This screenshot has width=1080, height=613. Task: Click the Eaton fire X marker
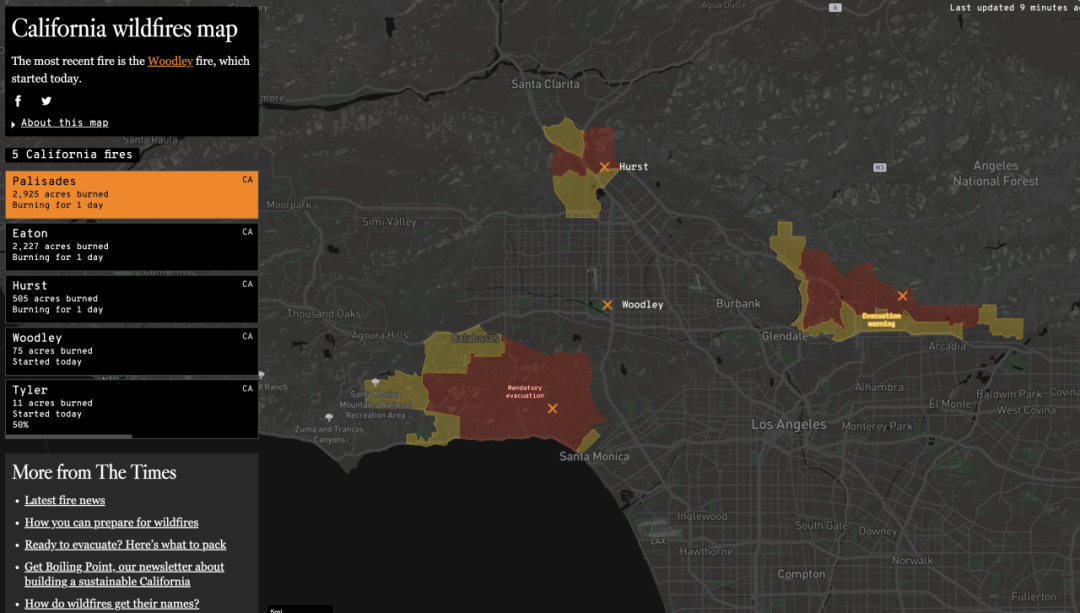pyautogui.click(x=902, y=296)
